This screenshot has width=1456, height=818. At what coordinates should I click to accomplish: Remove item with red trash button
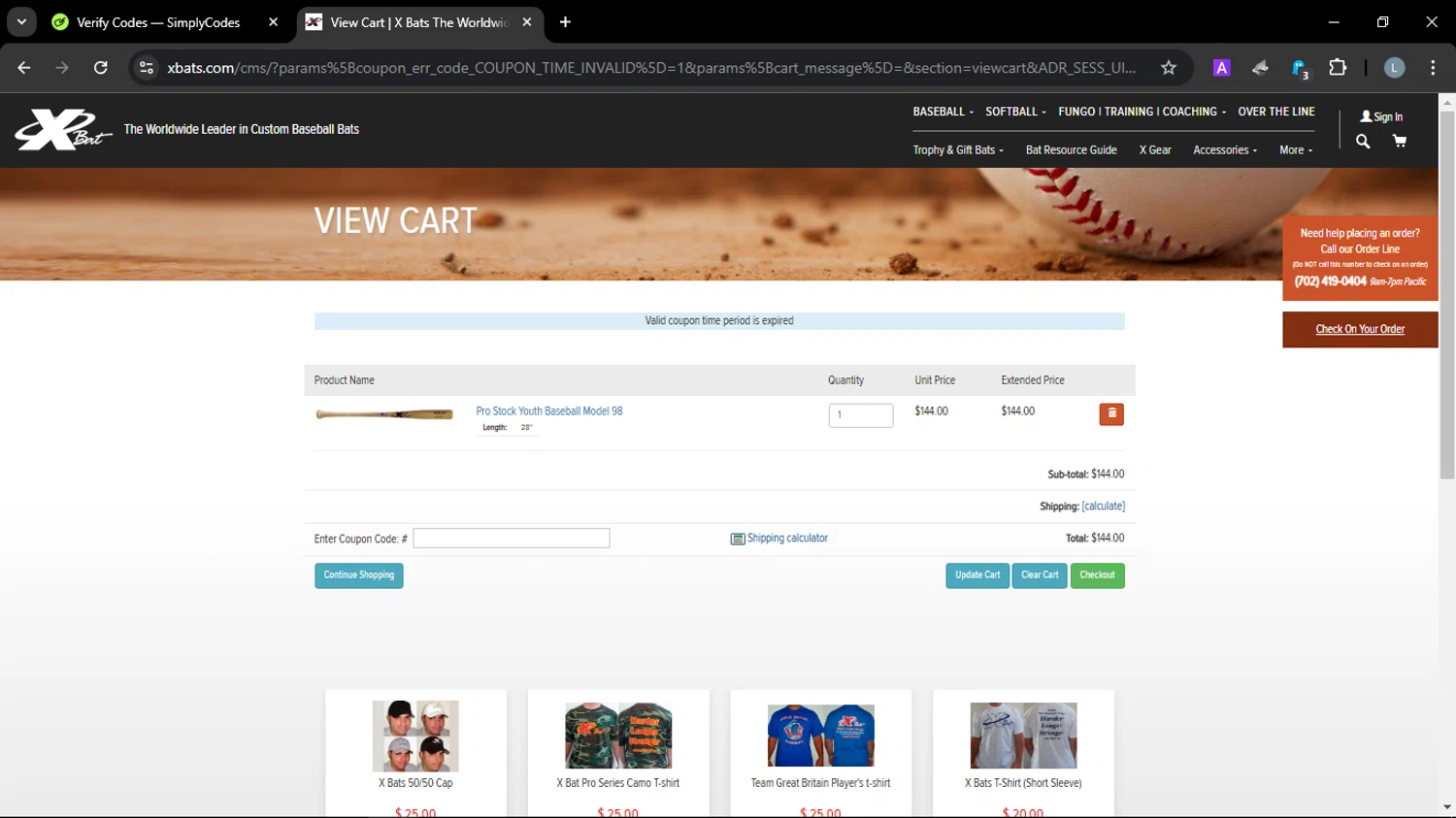[1111, 414]
